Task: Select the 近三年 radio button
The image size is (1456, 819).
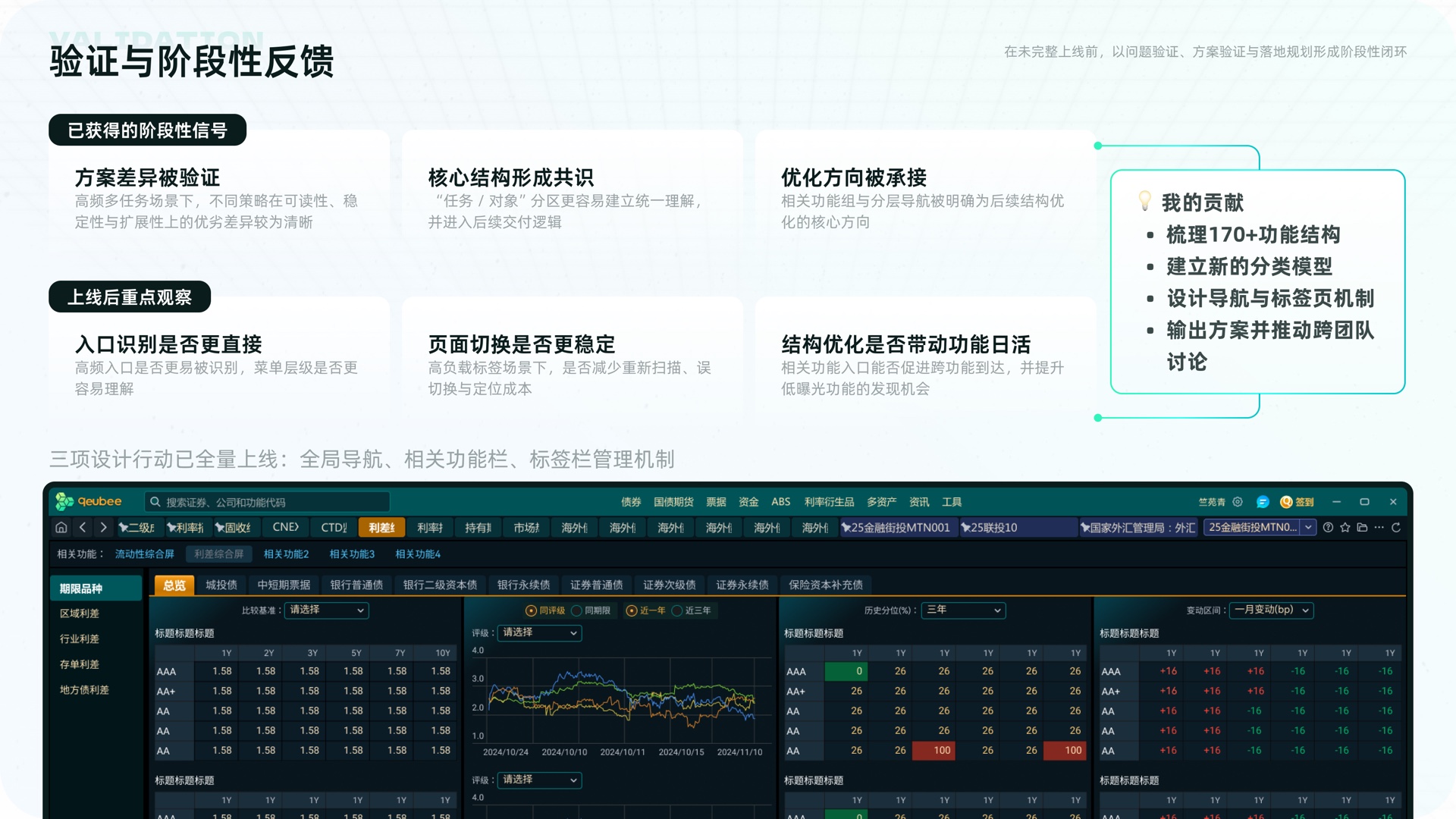Action: (x=677, y=610)
